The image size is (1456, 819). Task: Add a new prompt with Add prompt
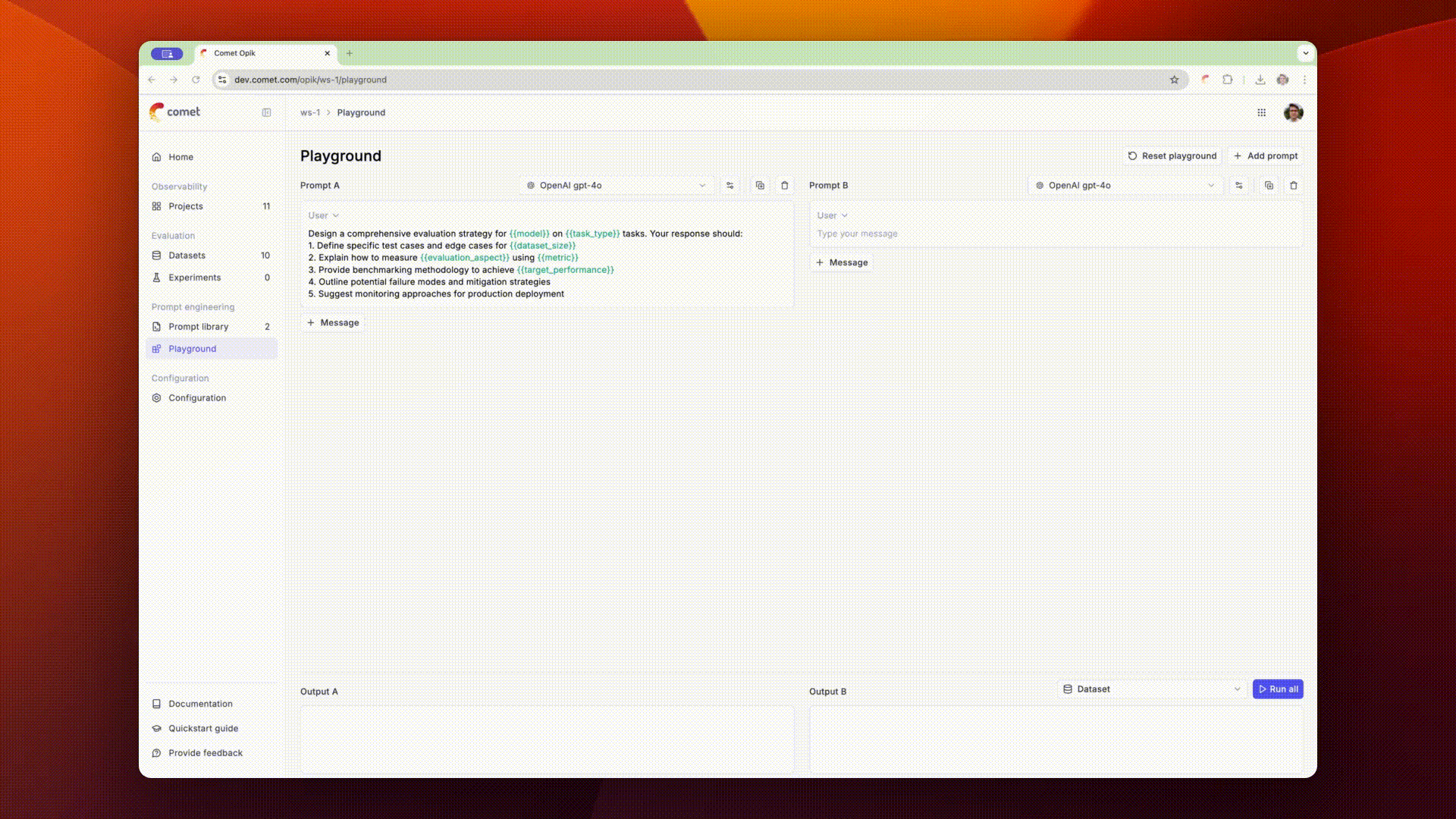1265,156
